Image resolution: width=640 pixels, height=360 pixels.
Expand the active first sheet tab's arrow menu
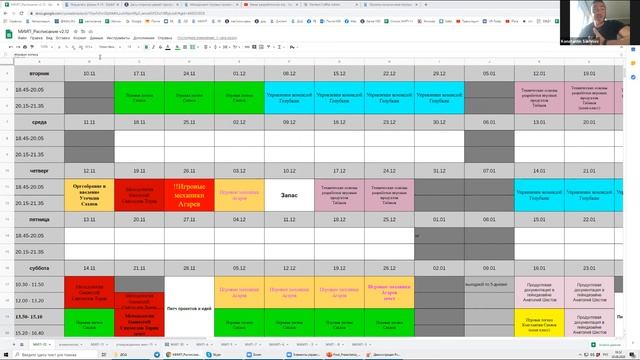(x=49, y=344)
